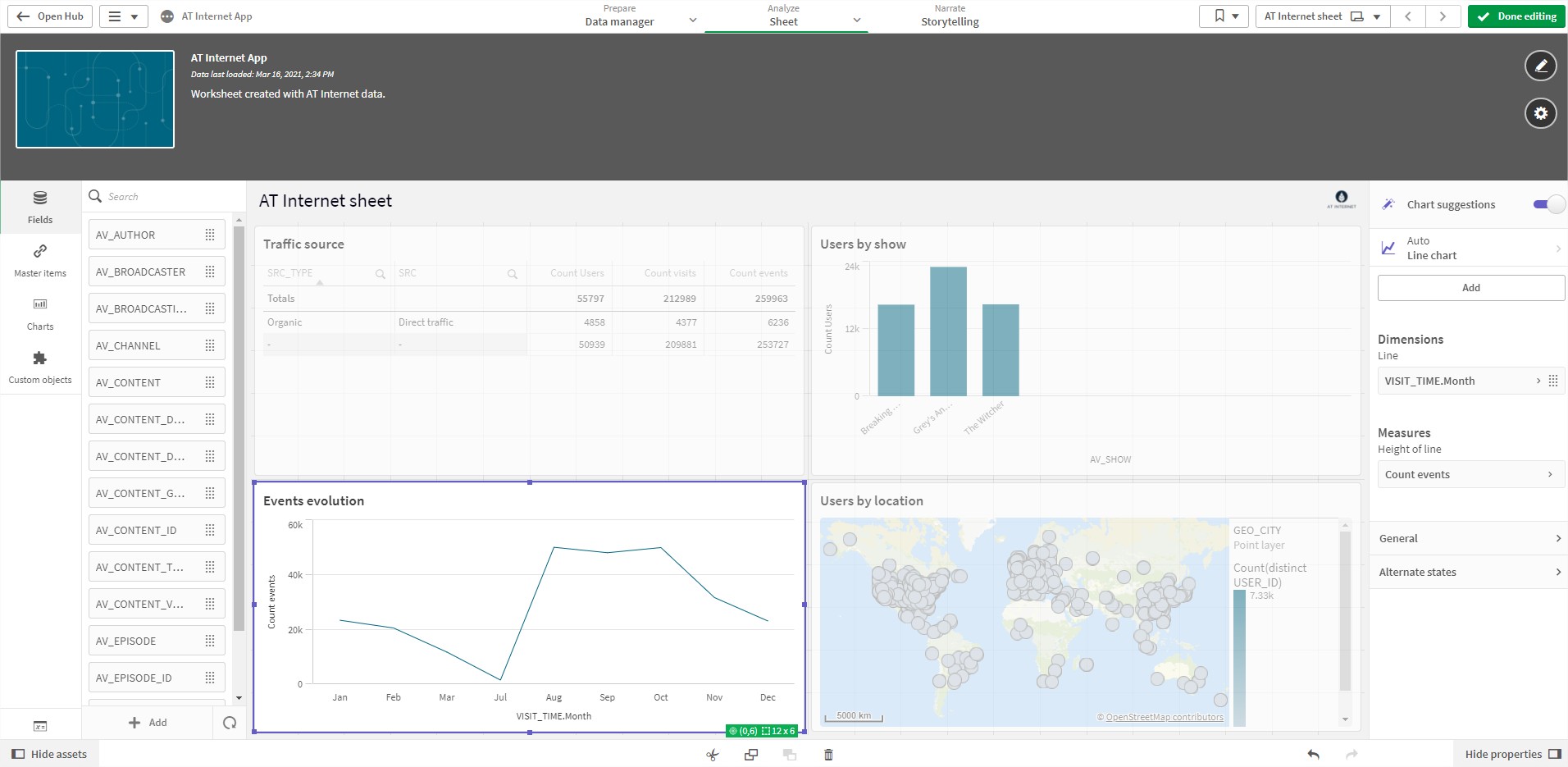Click the map legend scrollbar
Viewport: 1568px width, 767px height.
(1345, 611)
